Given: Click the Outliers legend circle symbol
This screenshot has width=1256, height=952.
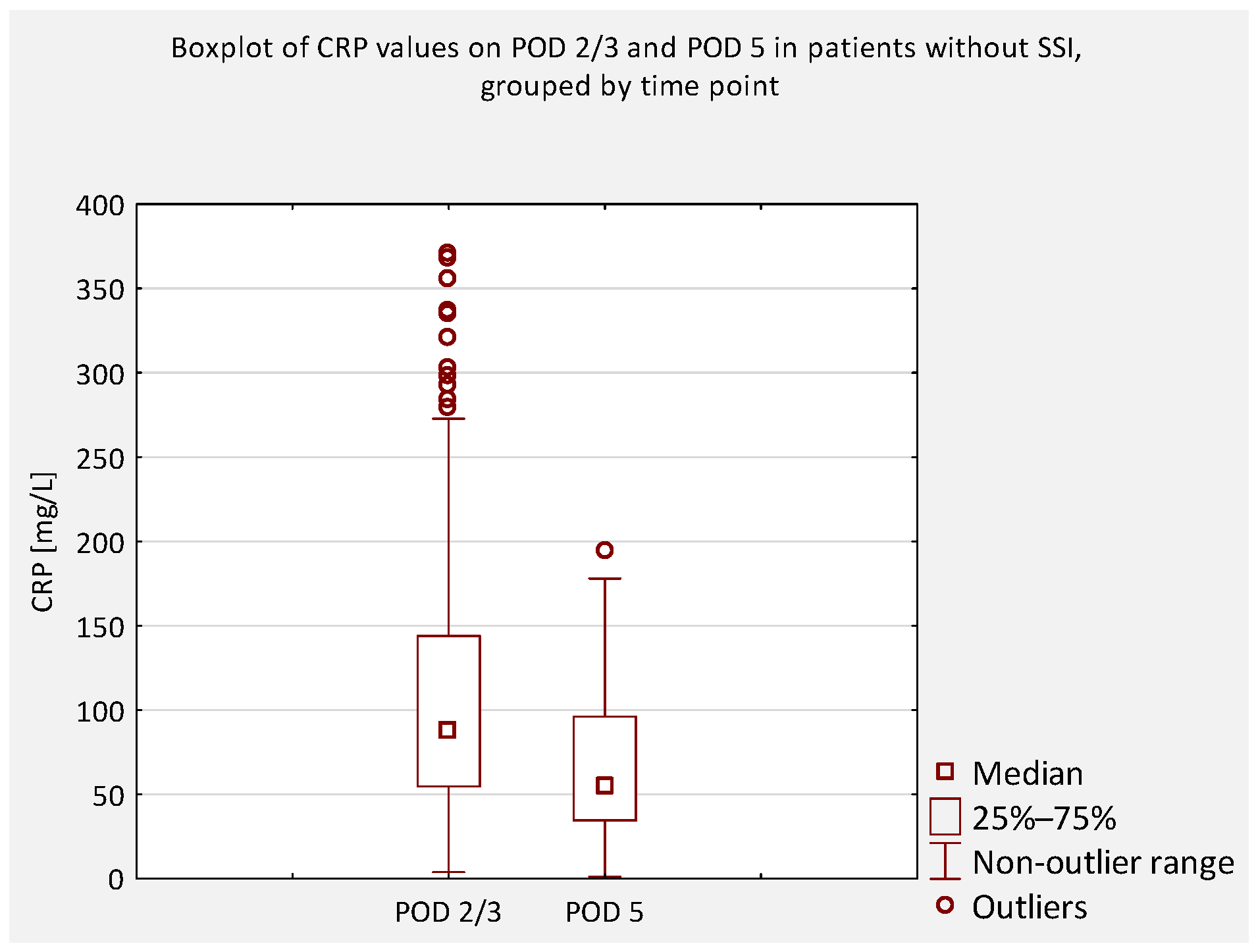Looking at the screenshot, I should 945,905.
